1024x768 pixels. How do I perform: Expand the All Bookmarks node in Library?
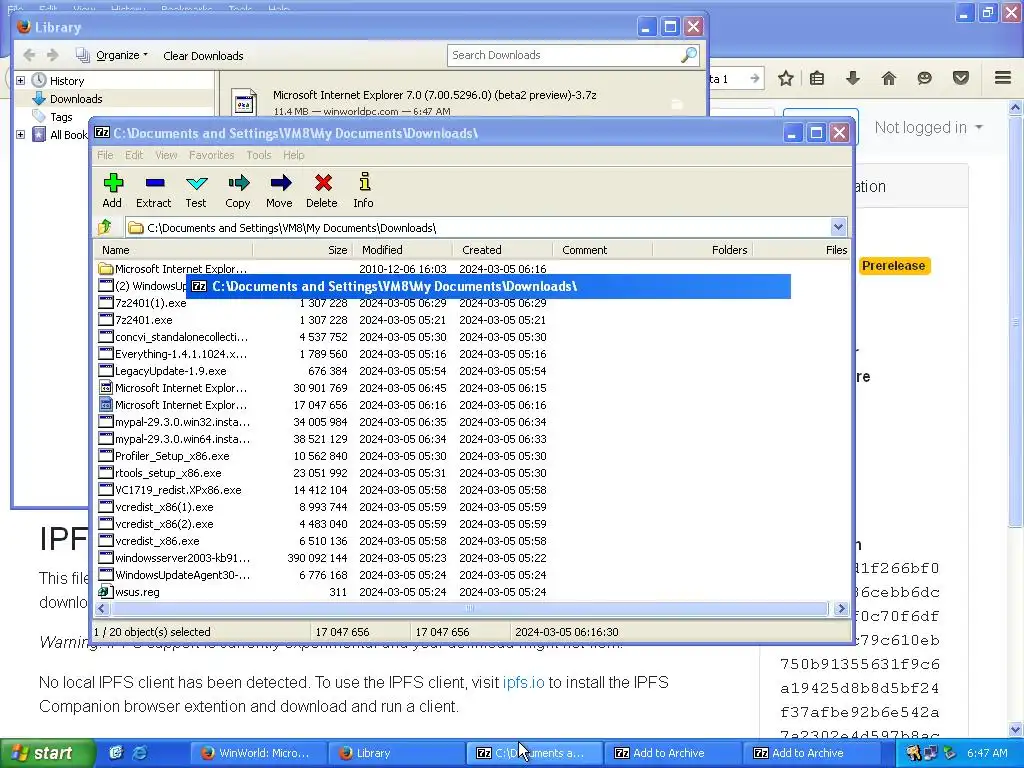pyautogui.click(x=20, y=135)
